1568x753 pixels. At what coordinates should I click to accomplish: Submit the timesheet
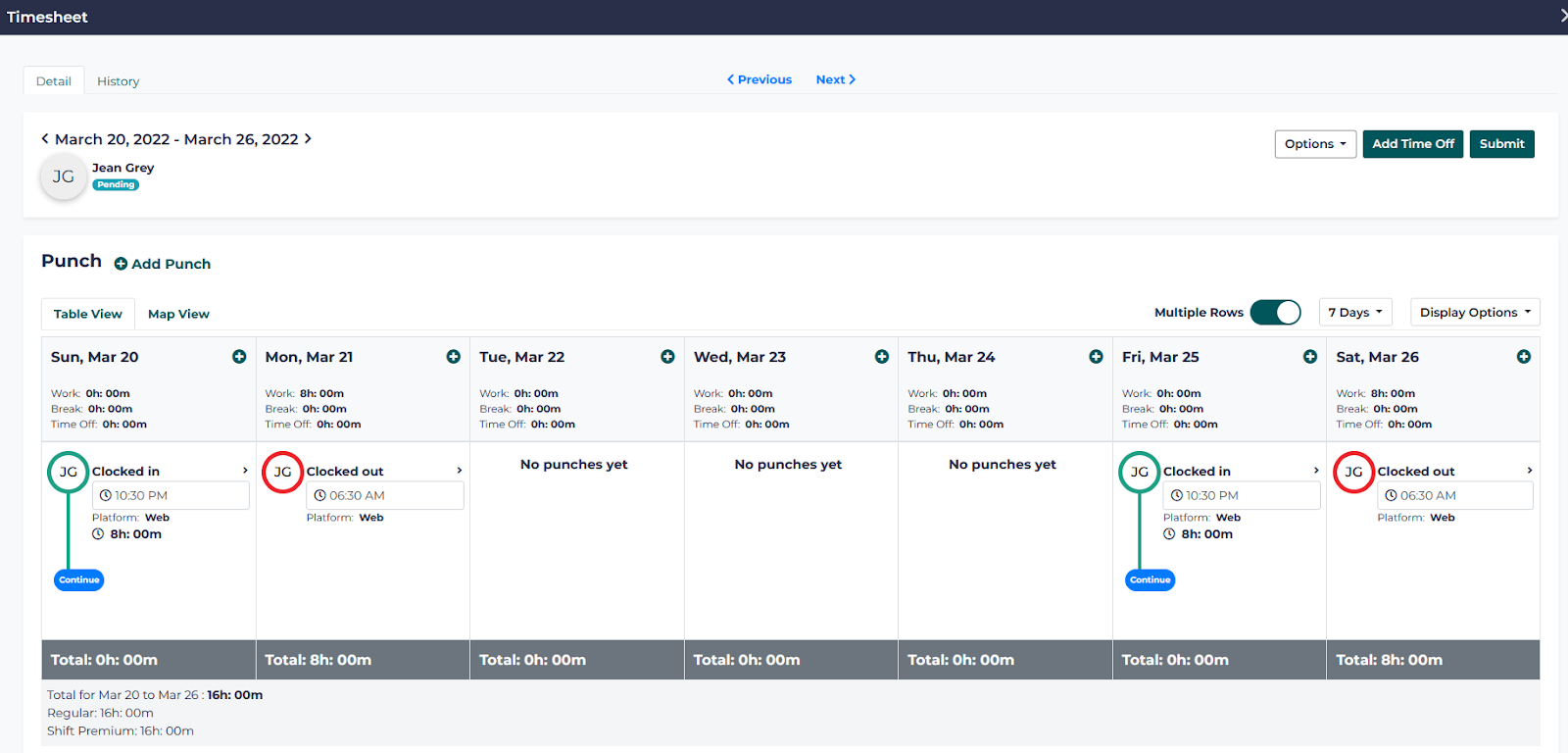pos(1501,144)
